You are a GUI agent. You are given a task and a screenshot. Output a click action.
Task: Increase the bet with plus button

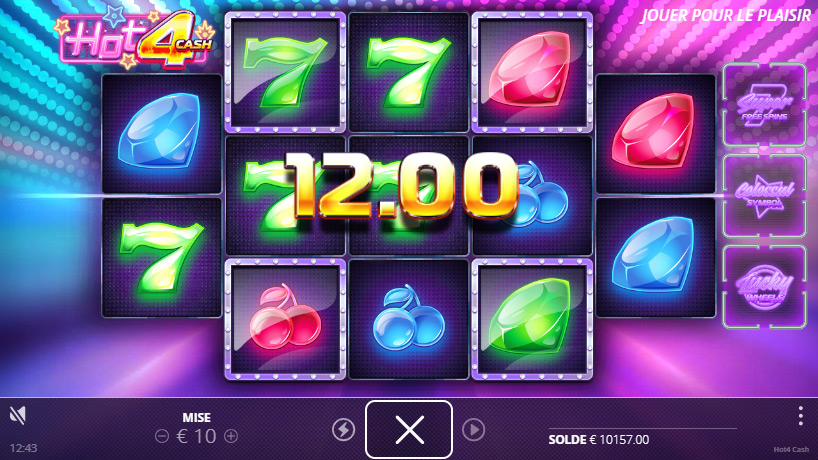pyautogui.click(x=231, y=436)
